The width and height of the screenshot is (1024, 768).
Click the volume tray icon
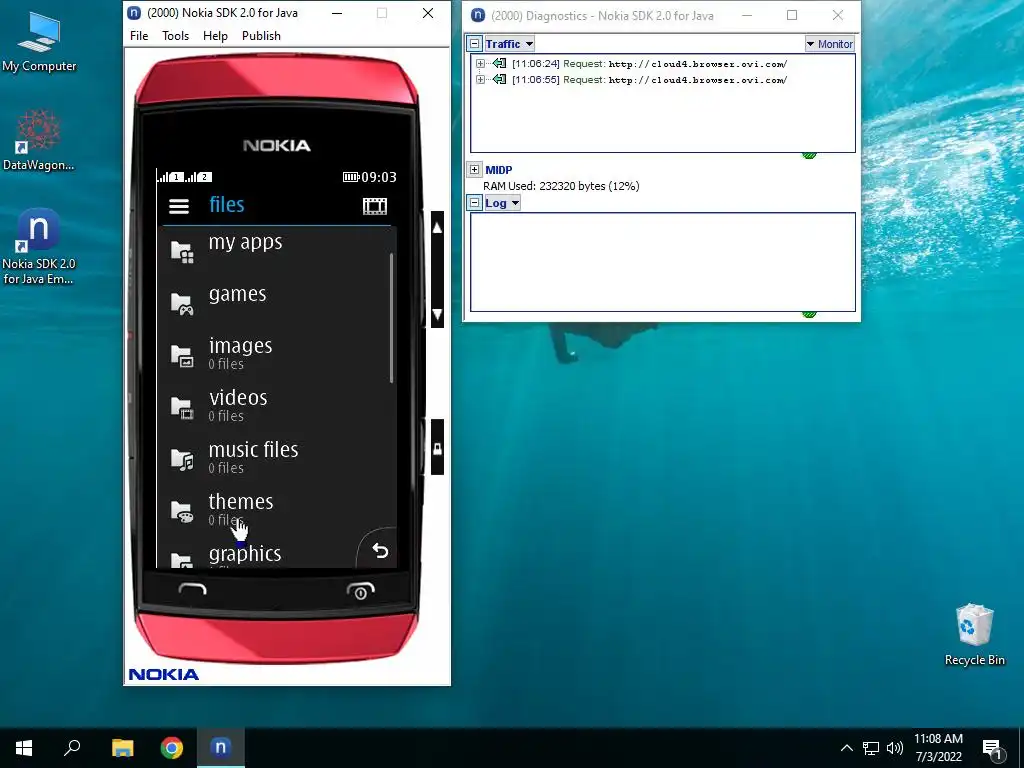coord(895,748)
